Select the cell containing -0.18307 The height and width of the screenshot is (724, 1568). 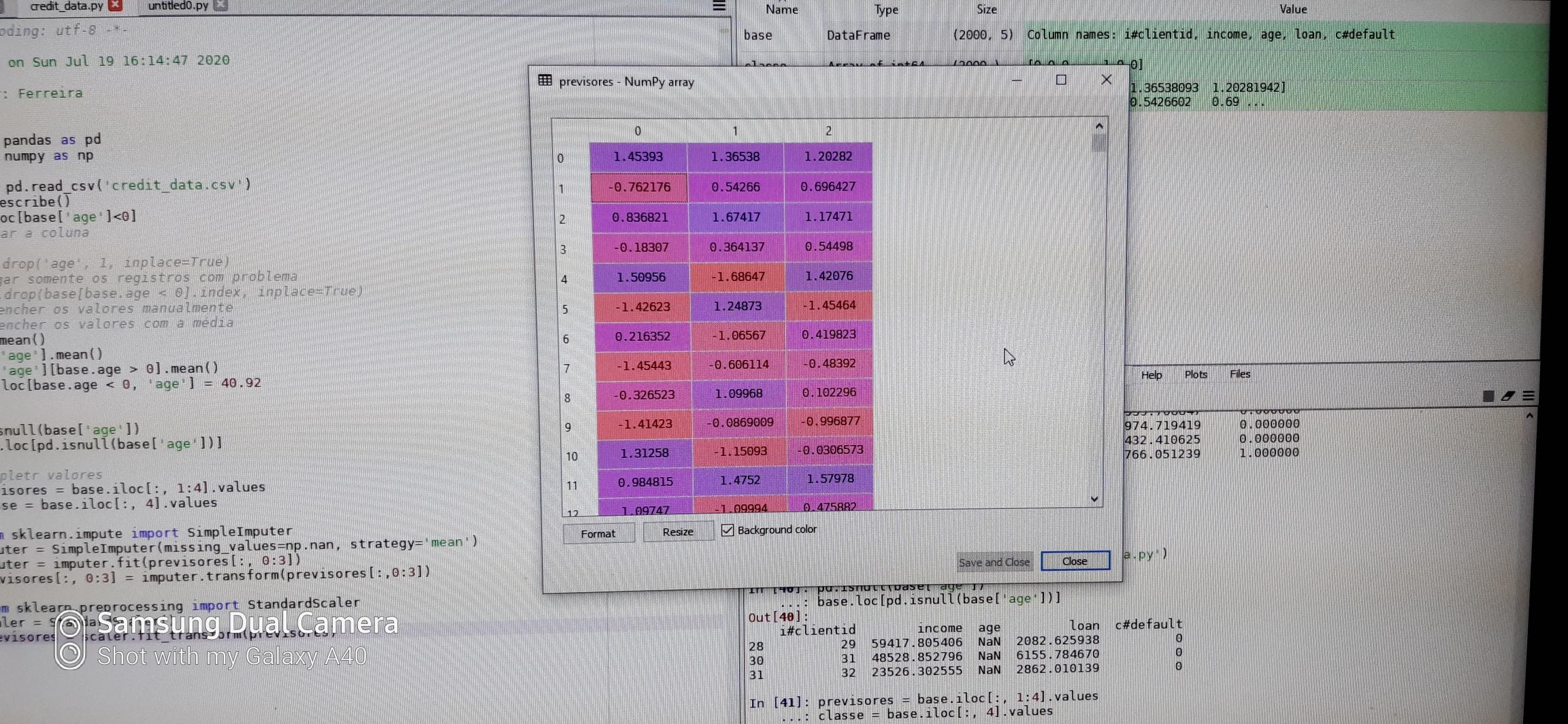point(641,248)
